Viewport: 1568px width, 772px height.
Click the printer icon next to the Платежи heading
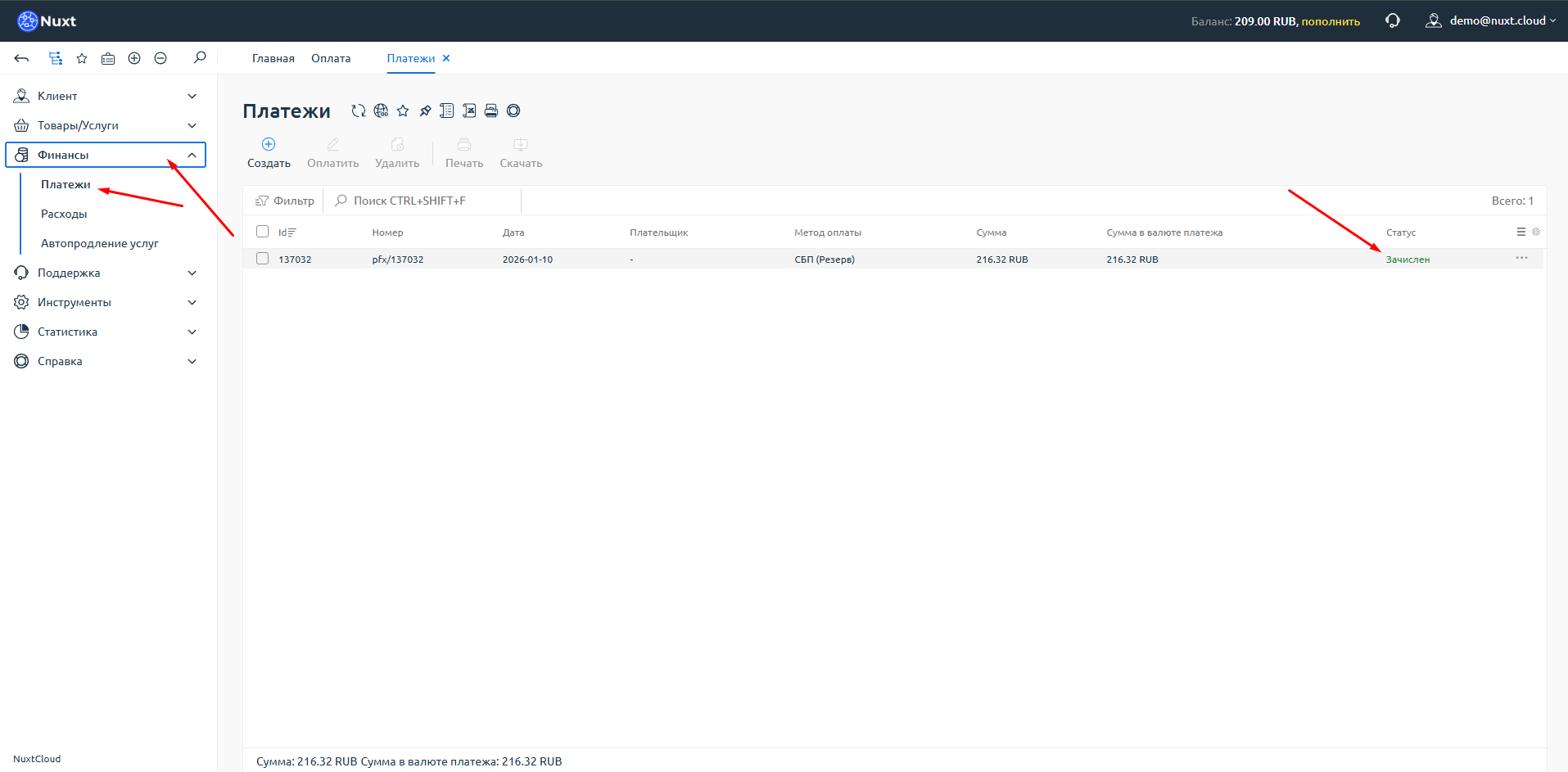point(491,111)
